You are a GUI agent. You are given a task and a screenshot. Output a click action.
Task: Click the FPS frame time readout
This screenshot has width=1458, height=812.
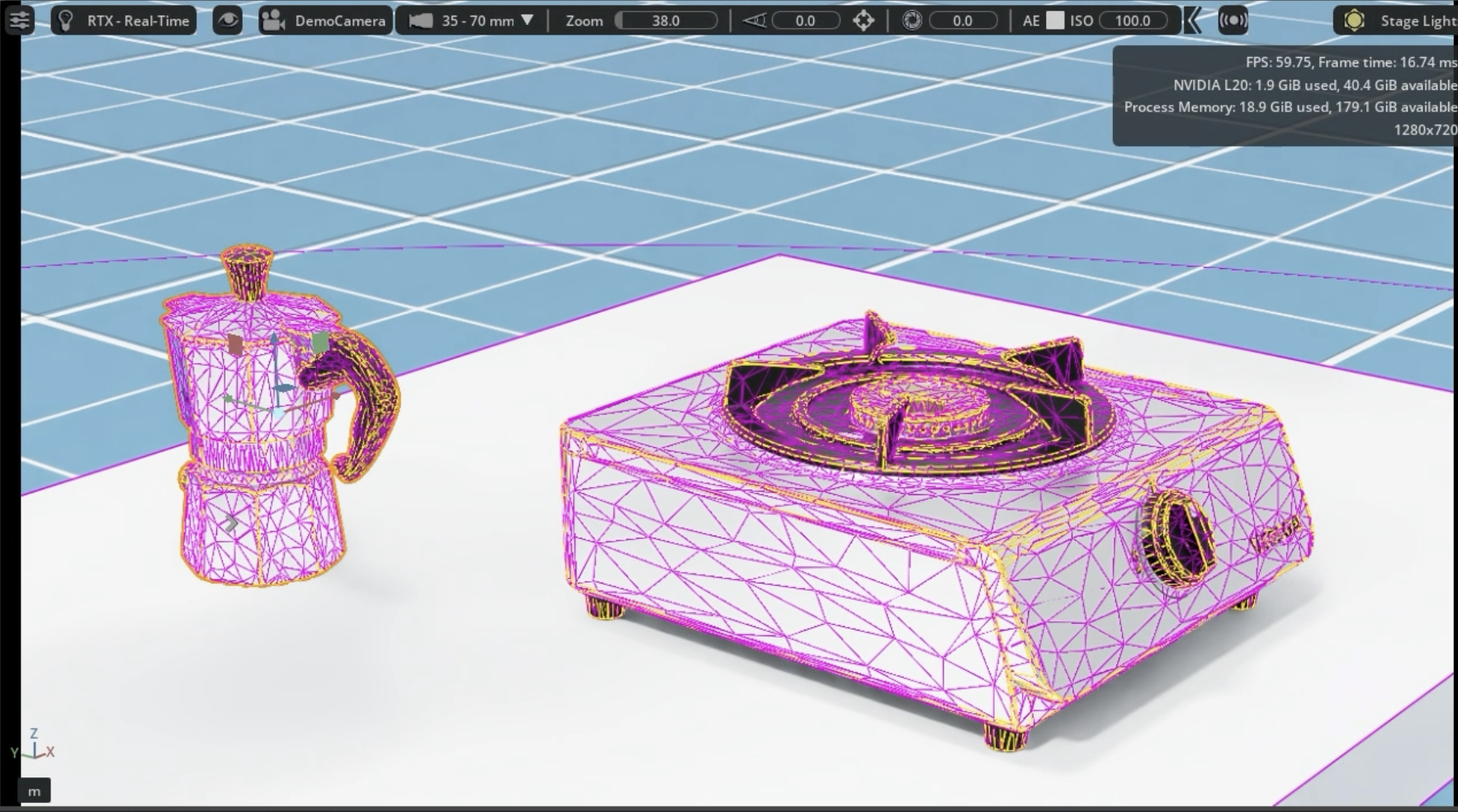[x=1351, y=62]
